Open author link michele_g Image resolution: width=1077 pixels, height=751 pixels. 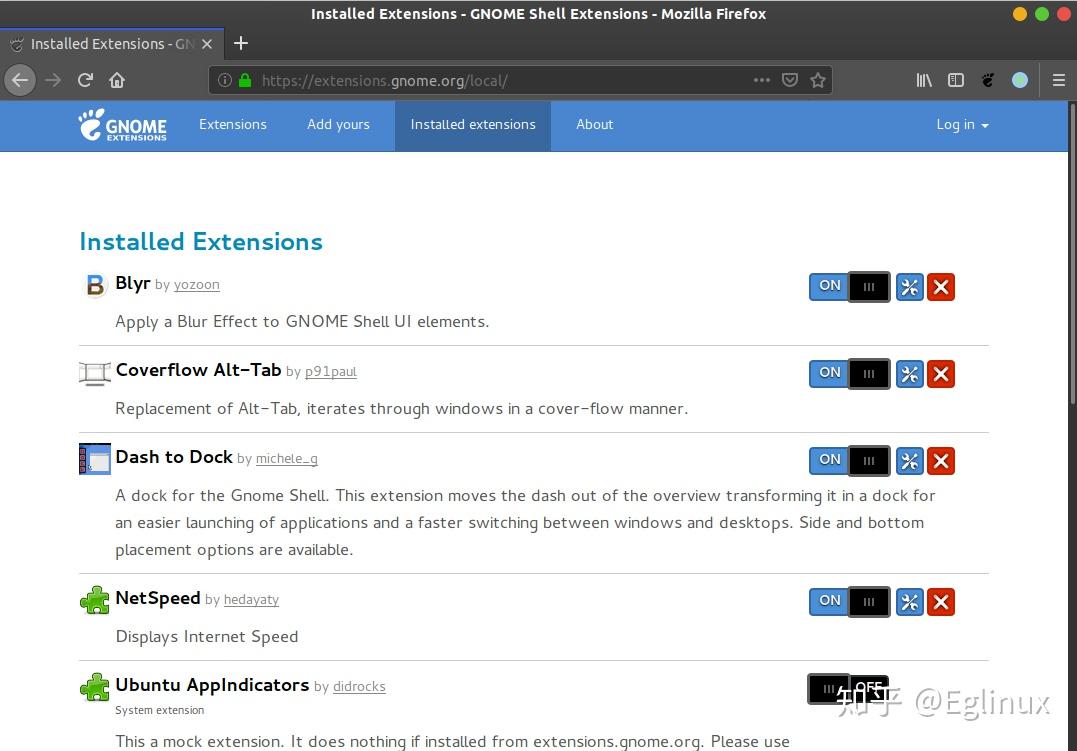point(286,459)
